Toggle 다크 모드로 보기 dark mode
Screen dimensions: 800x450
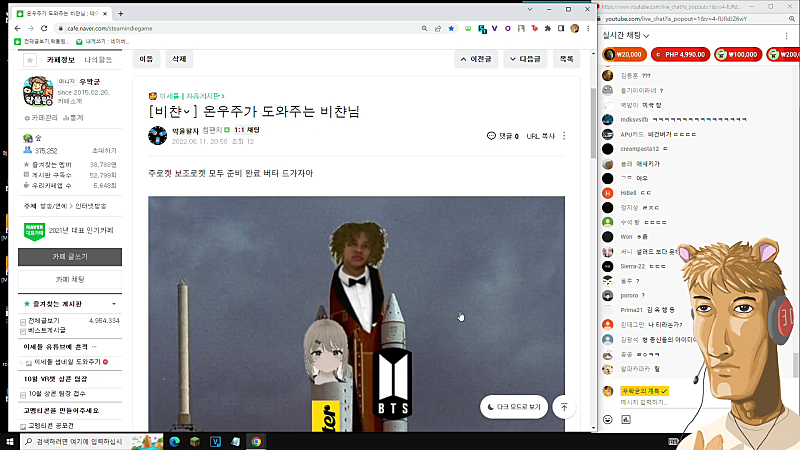[514, 407]
